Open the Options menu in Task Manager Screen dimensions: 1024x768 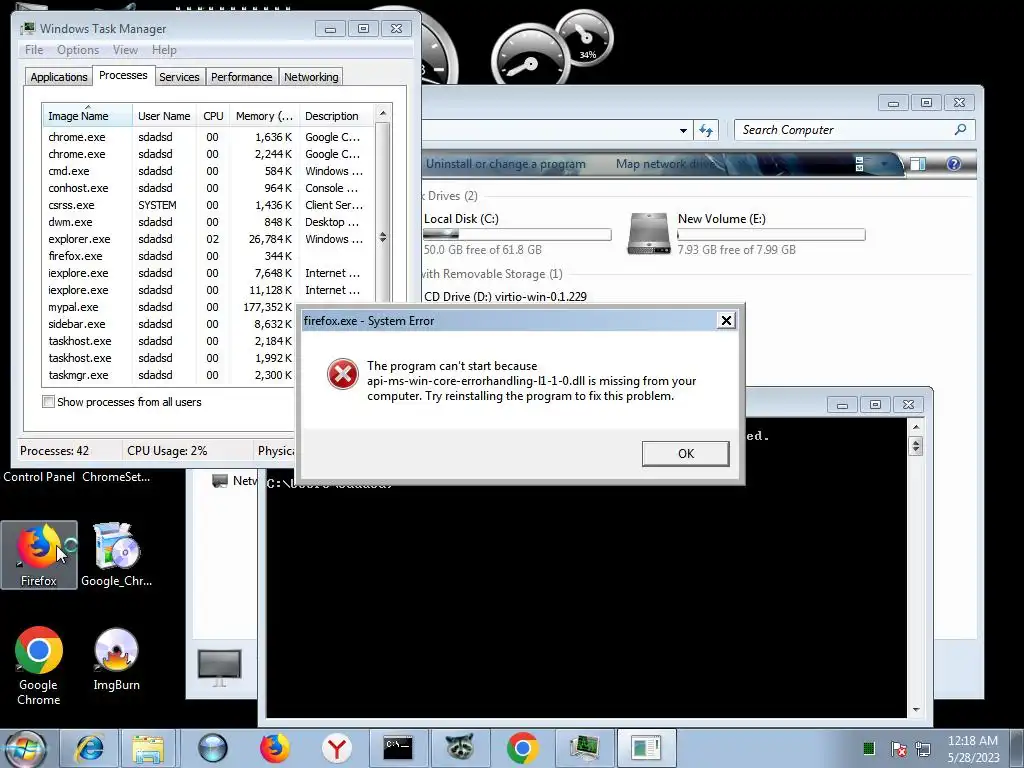78,50
